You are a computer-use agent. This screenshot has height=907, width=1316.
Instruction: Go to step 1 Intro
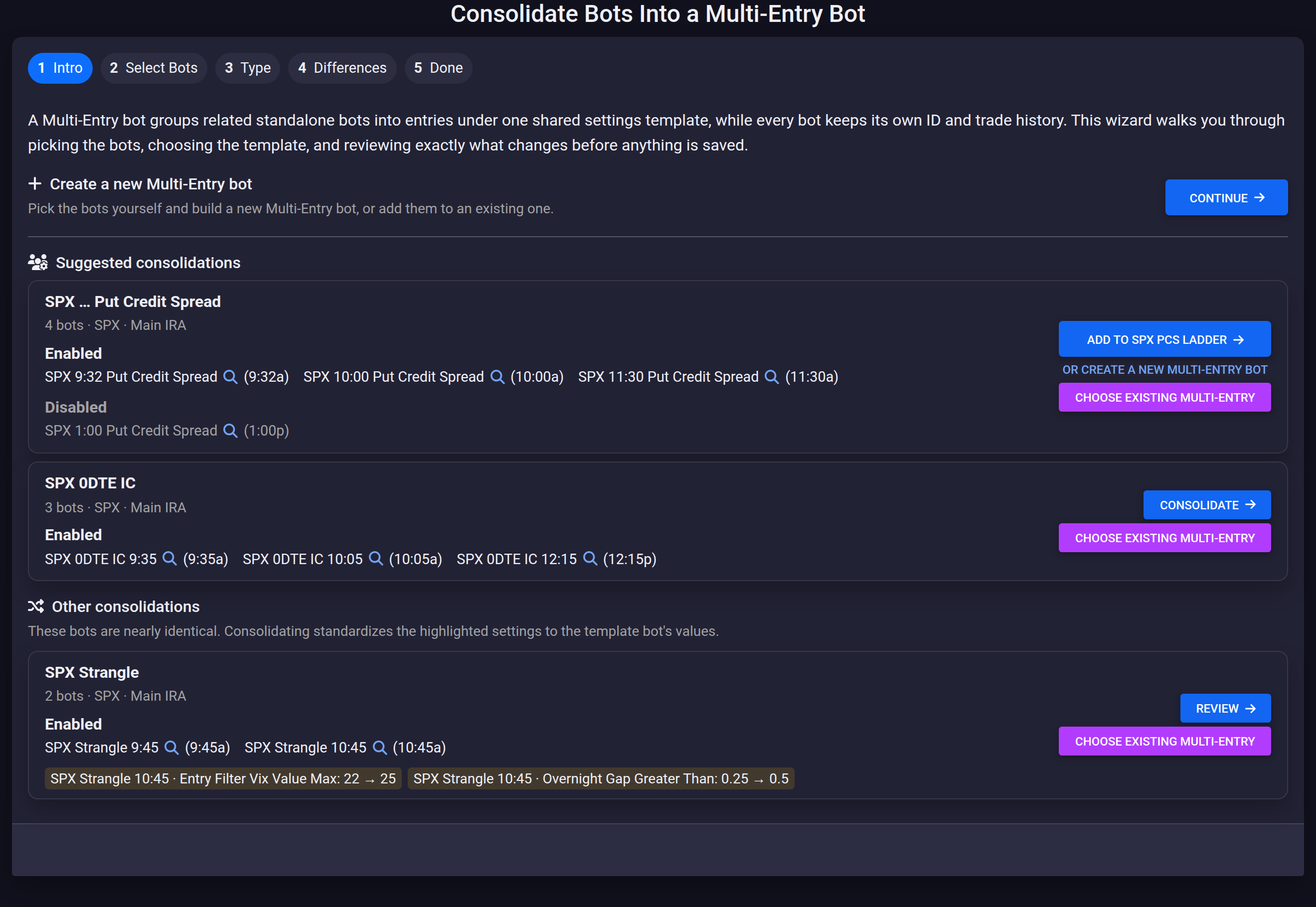(60, 68)
